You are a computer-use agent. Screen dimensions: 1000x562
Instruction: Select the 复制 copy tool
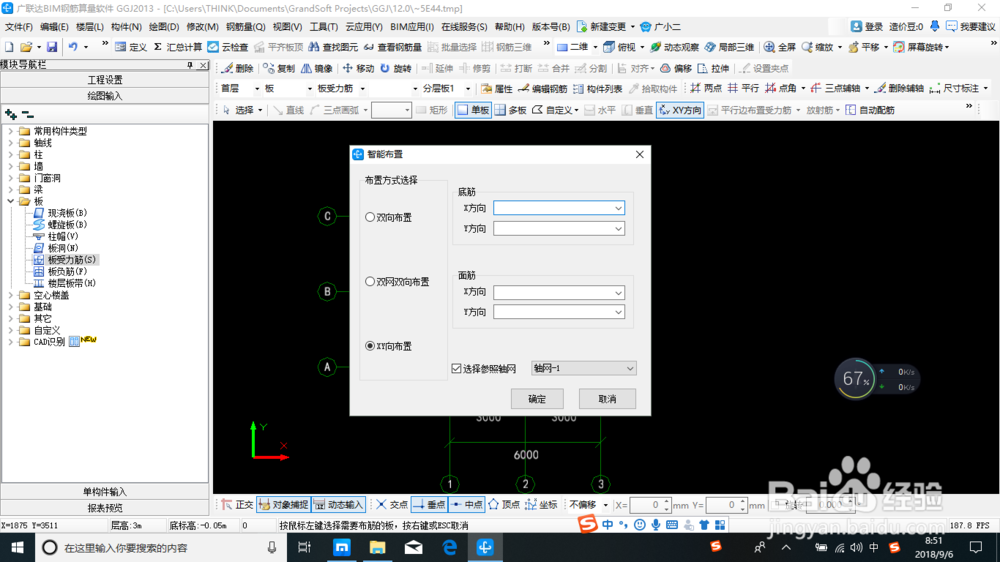(x=279, y=68)
